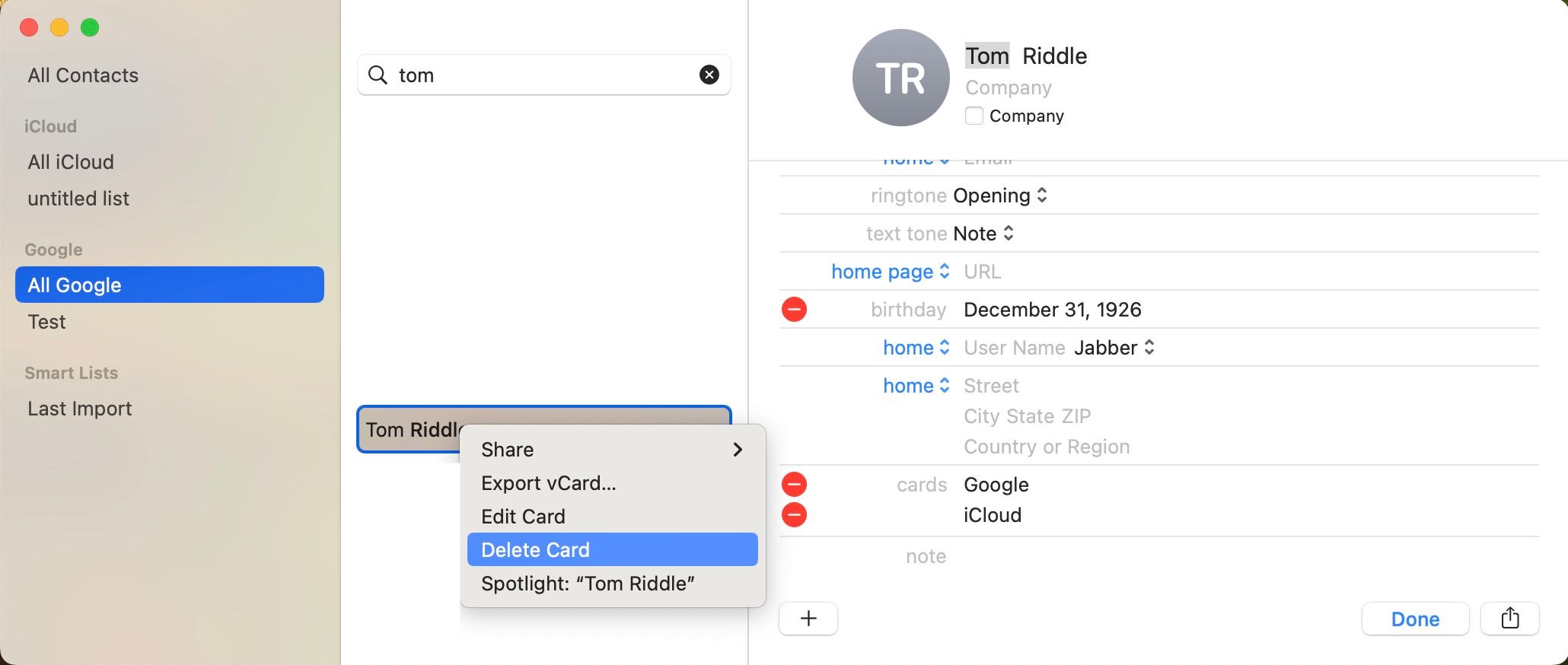The width and height of the screenshot is (1568, 665).
Task: Open the Test list under Google
Action: coord(46,322)
